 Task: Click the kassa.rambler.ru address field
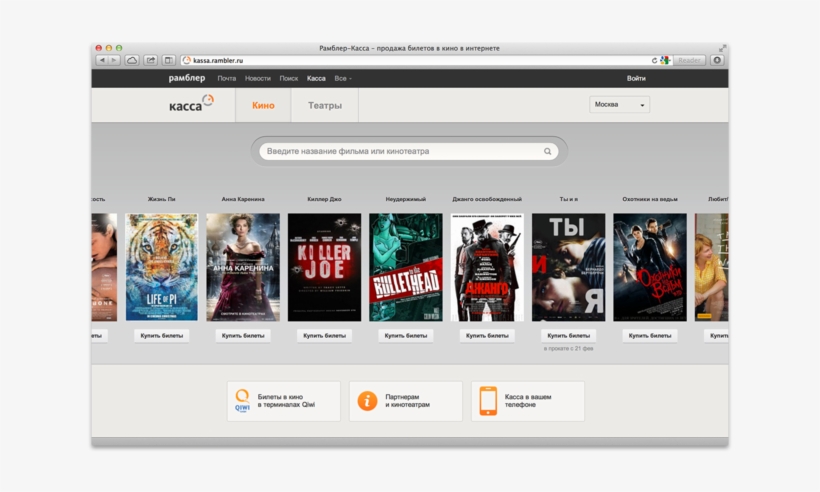pos(416,61)
